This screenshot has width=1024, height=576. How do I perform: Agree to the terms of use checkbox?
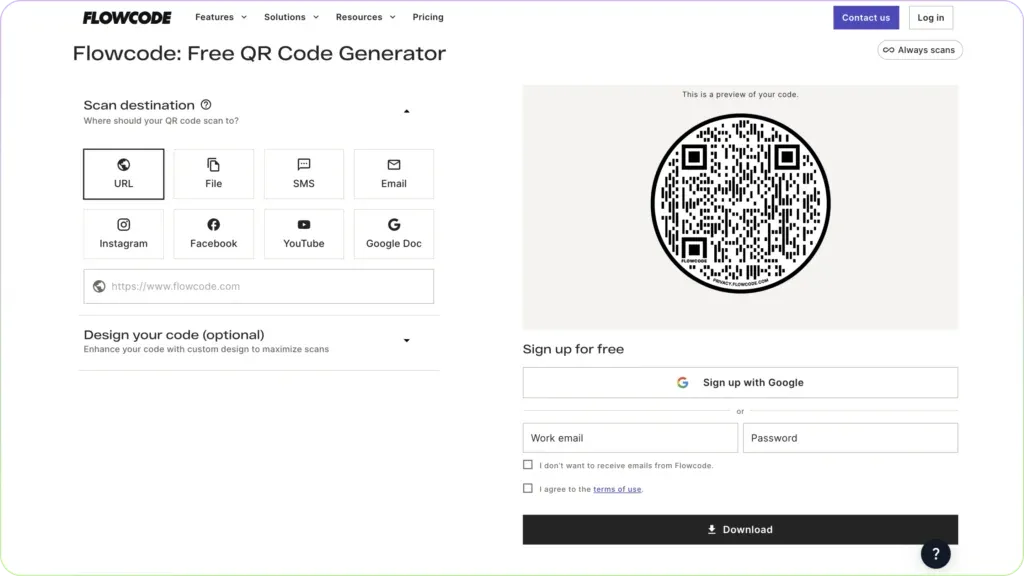tap(527, 487)
